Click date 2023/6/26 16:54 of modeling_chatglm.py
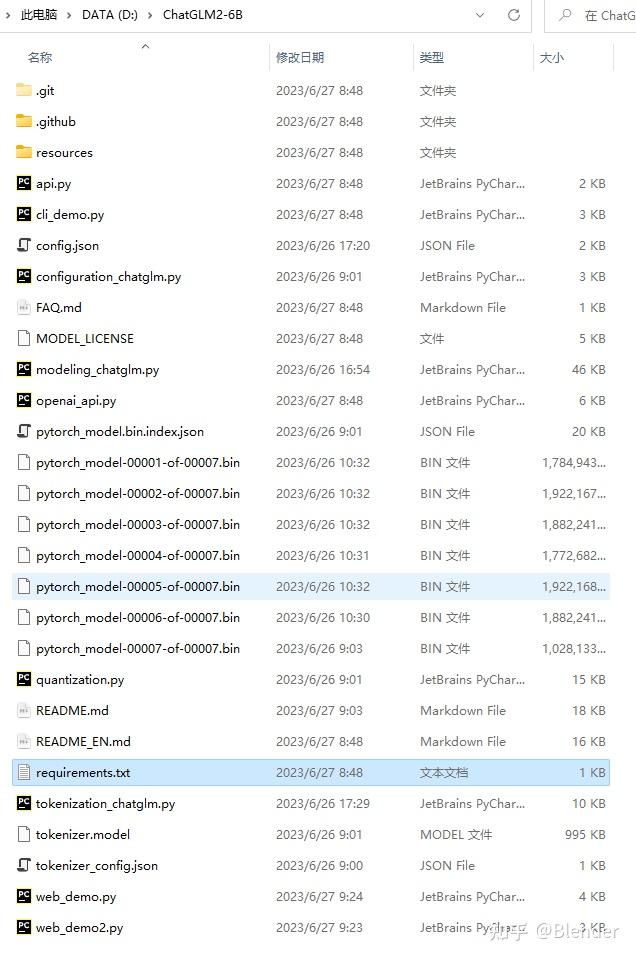 pyautogui.click(x=323, y=369)
